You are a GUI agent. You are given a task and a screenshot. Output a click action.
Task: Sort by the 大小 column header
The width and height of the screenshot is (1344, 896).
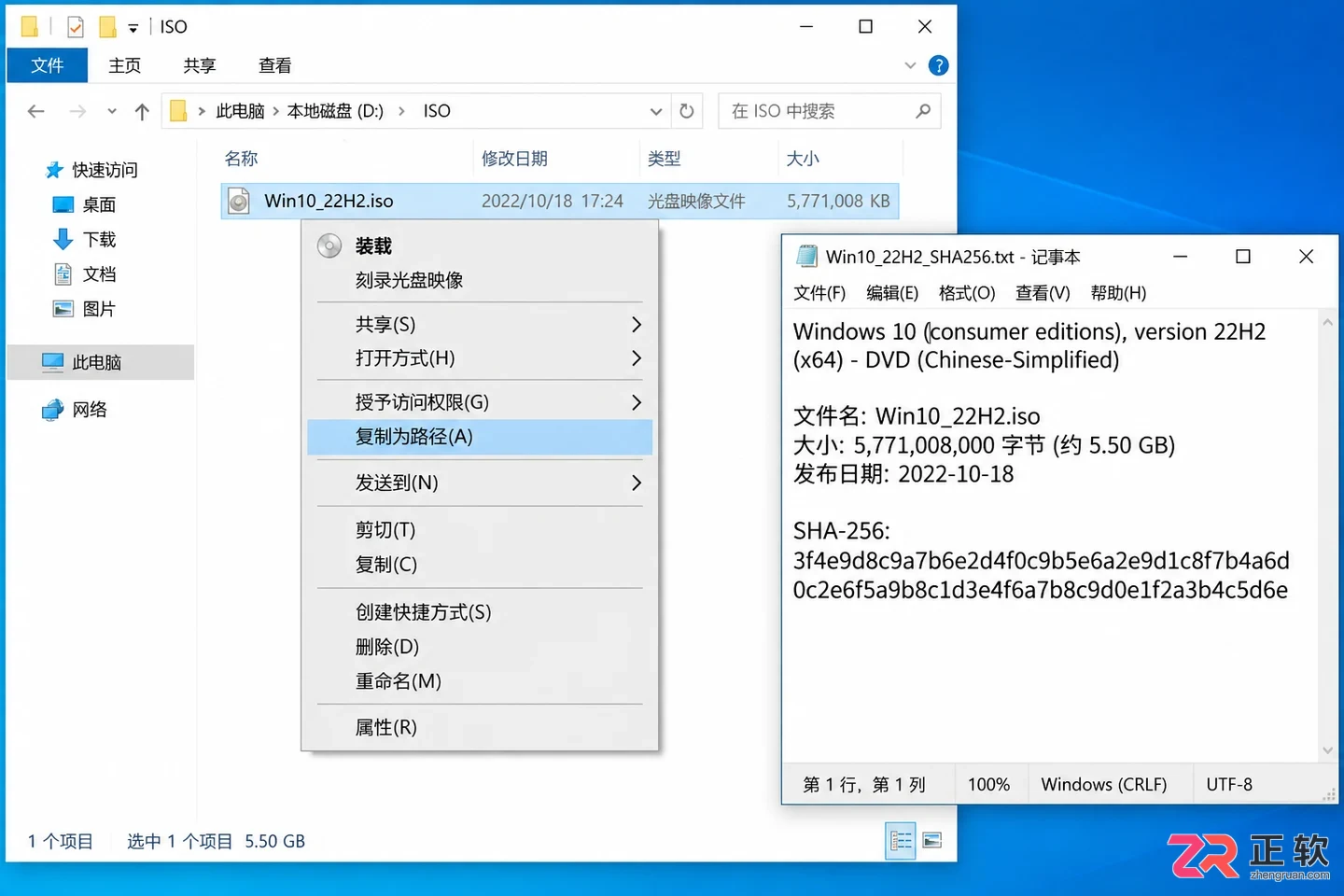(803, 159)
